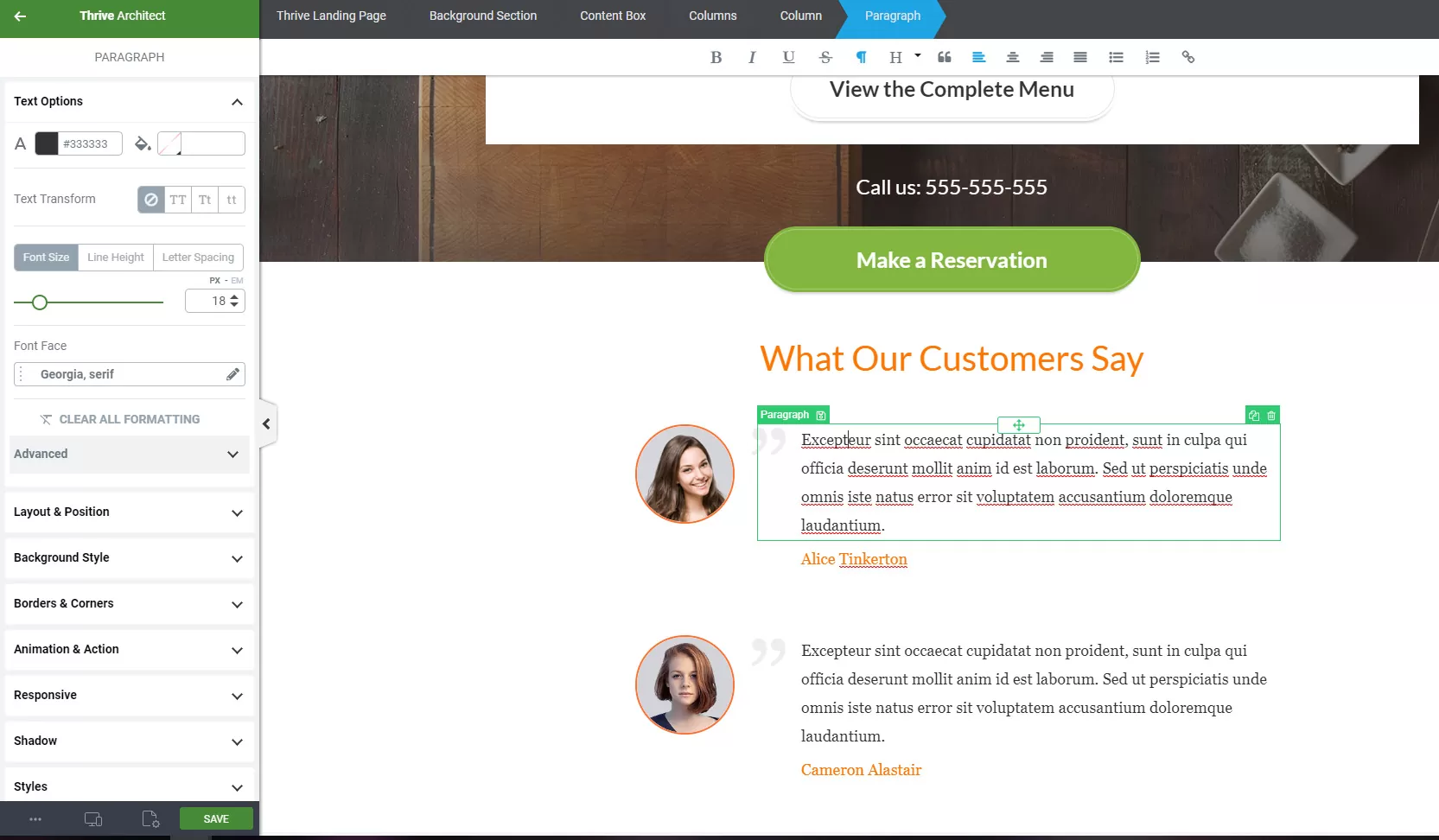Click the green SAVE button
The width and height of the screenshot is (1439, 840).
(216, 819)
